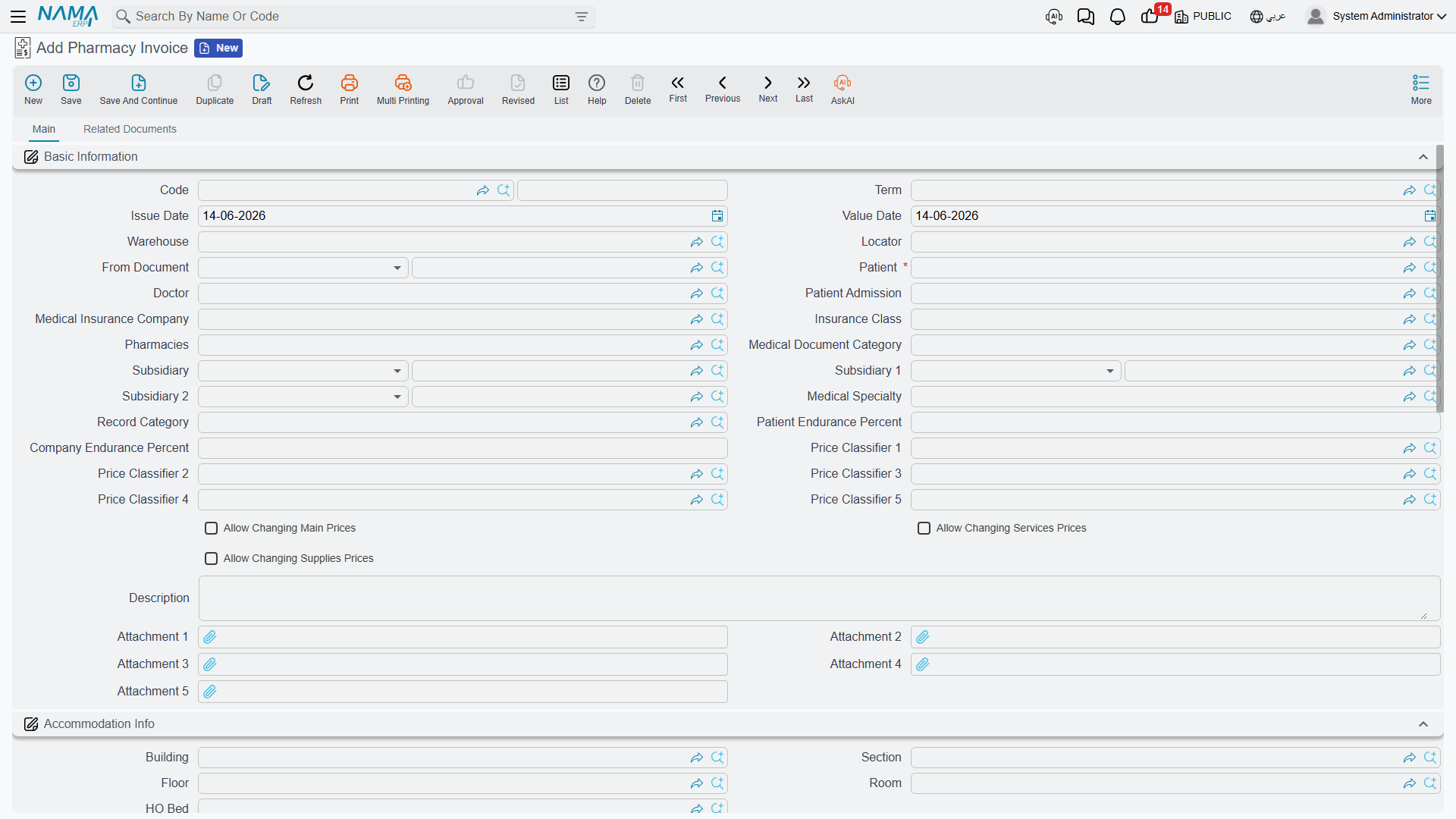Click the NAMA ERP logo
Screen dimensions: 1456x819
[x=68, y=16]
